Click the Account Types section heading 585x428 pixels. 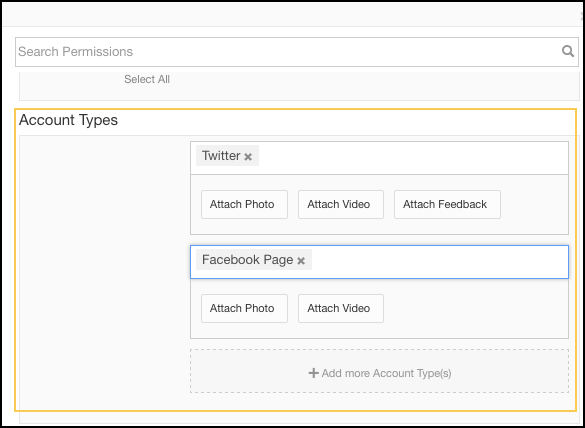(69, 120)
